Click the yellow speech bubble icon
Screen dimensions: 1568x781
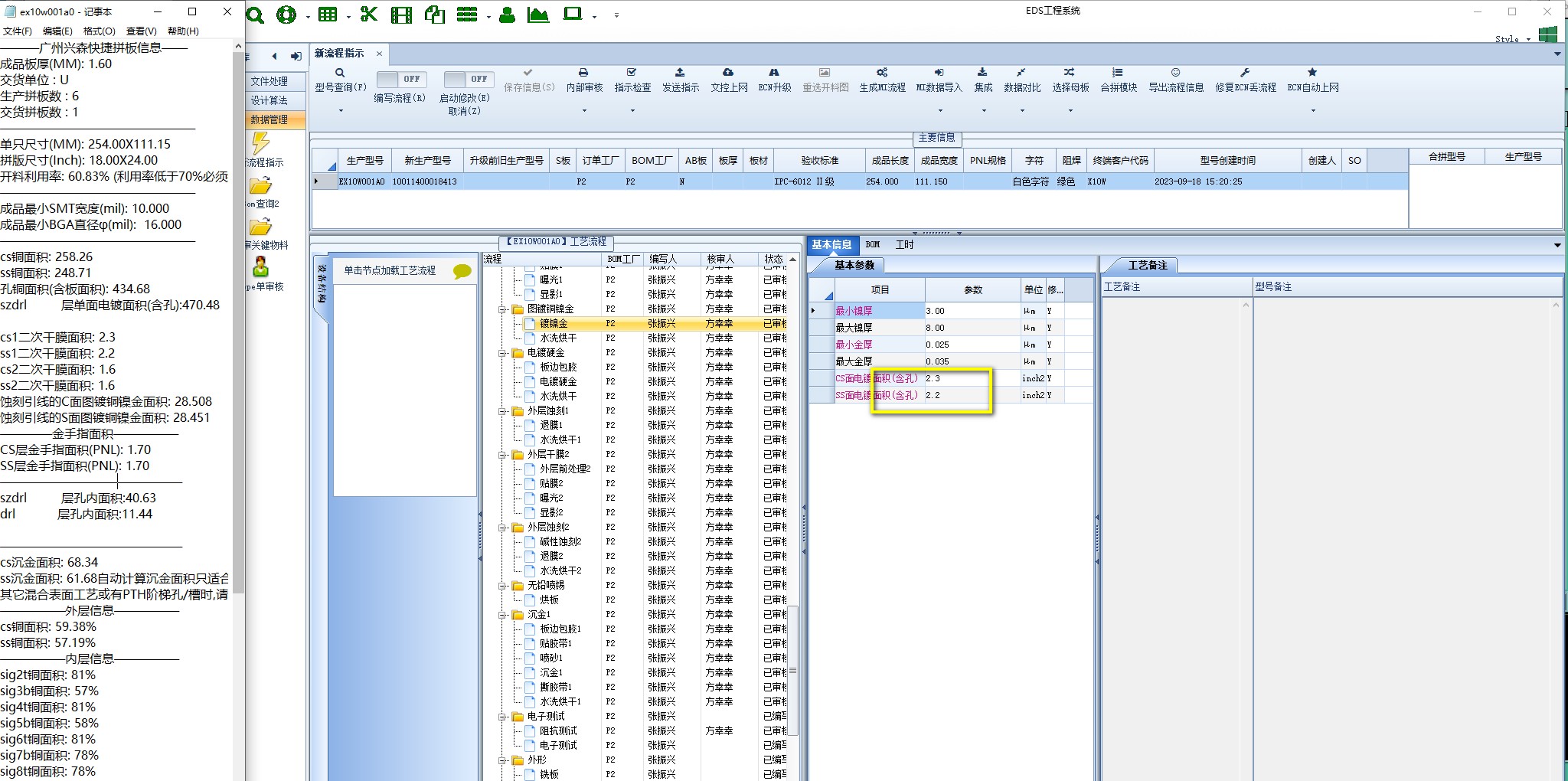pyautogui.click(x=462, y=271)
